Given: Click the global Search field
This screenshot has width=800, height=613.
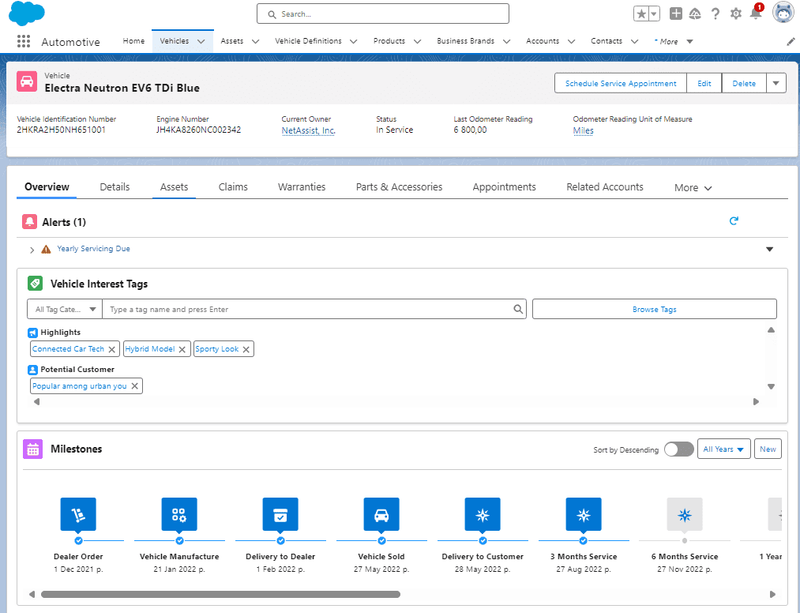Looking at the screenshot, I should coord(383,14).
